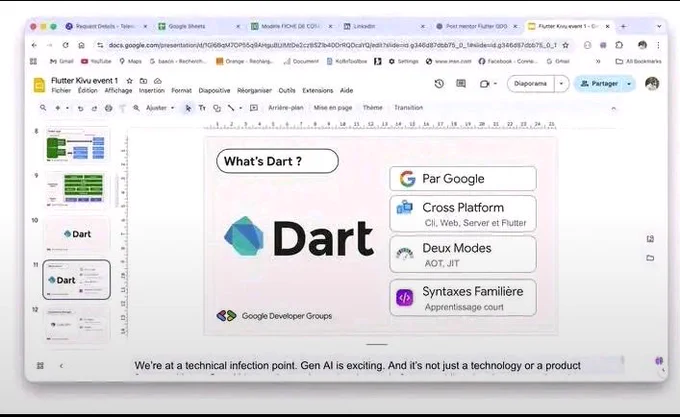Select slide 9 thumbnail
This screenshot has height=417, width=680.
tap(76, 189)
